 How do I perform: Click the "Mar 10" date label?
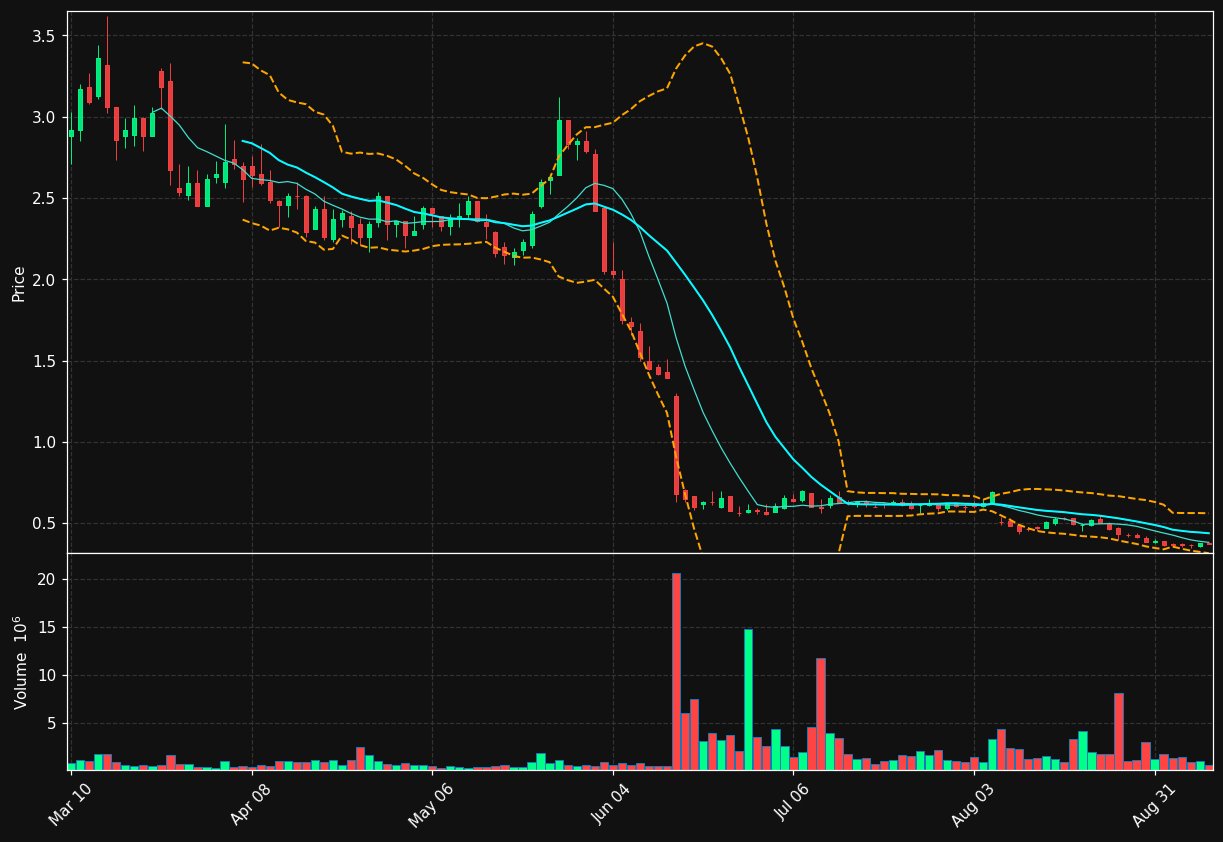click(x=72, y=805)
